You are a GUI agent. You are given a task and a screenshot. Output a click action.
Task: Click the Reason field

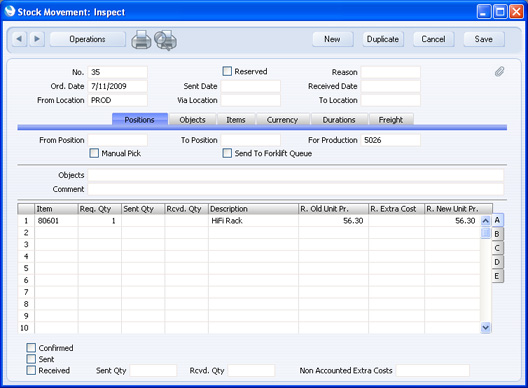391,72
